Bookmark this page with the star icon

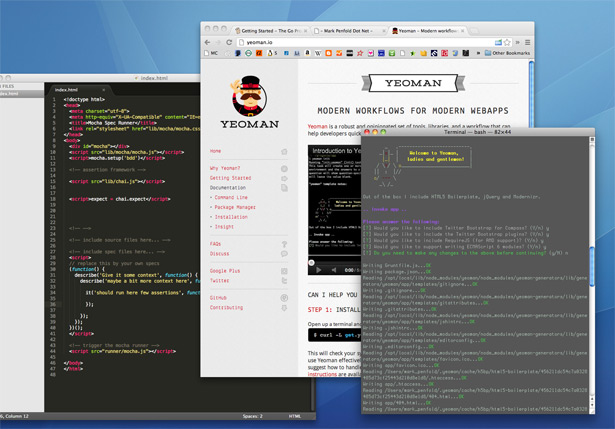tap(507, 42)
